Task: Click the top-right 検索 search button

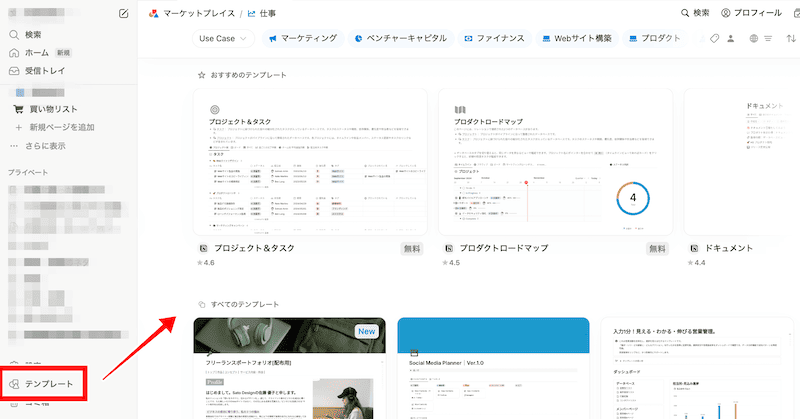Action: coord(694,13)
